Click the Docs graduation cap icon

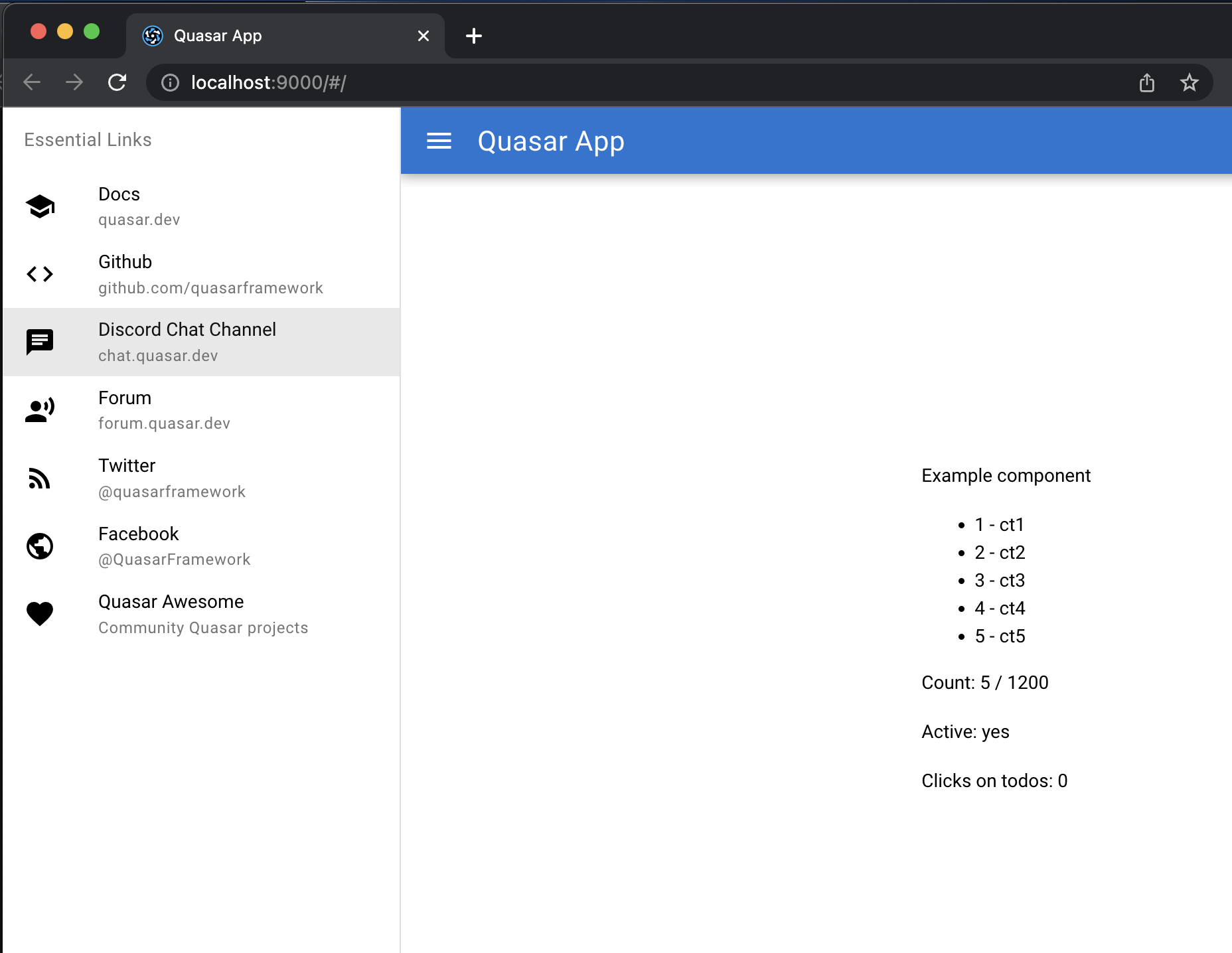tap(40, 206)
